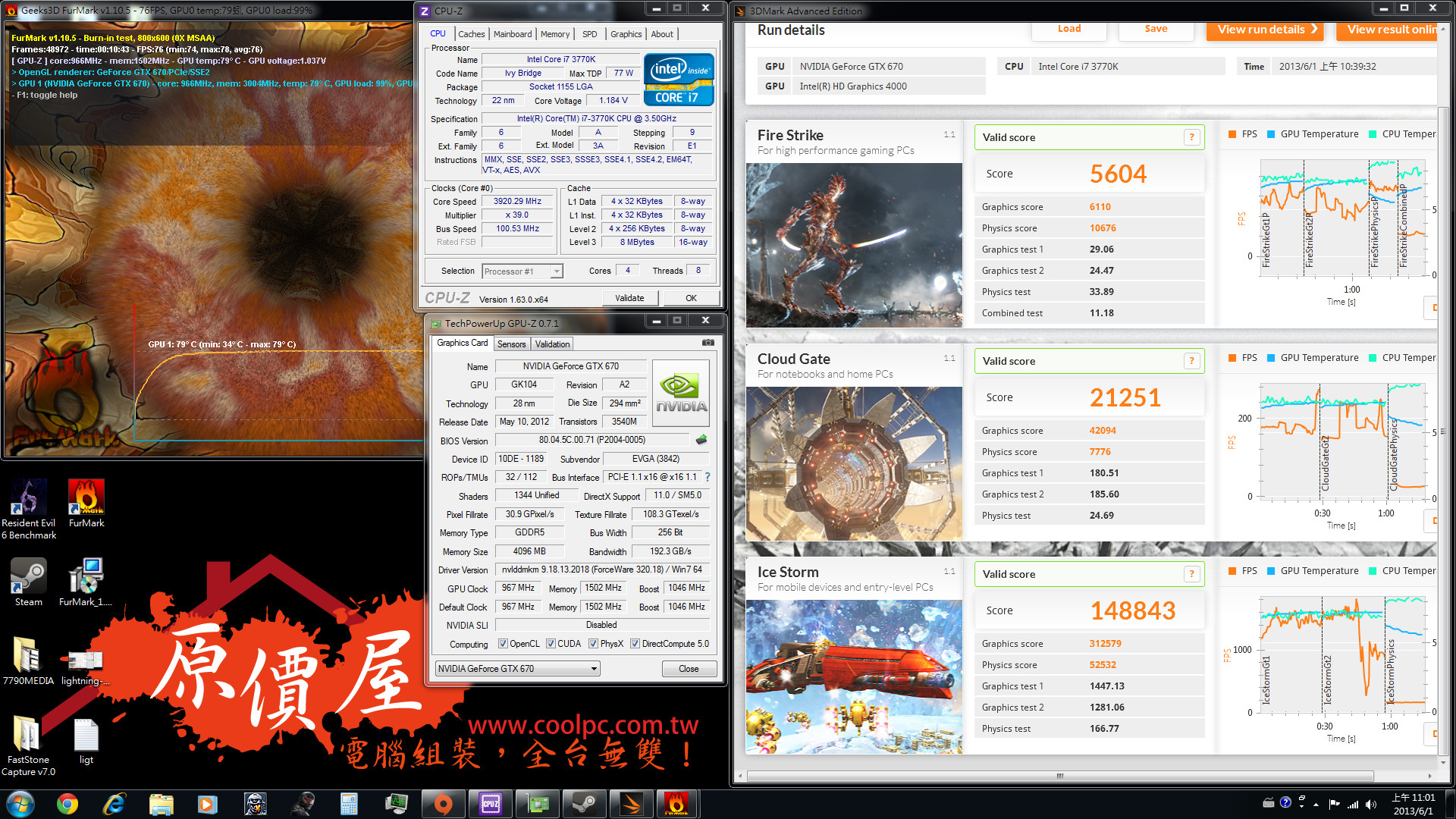The image size is (1456, 819).
Task: Toggle the PhysX checkbox
Action: pyautogui.click(x=593, y=644)
